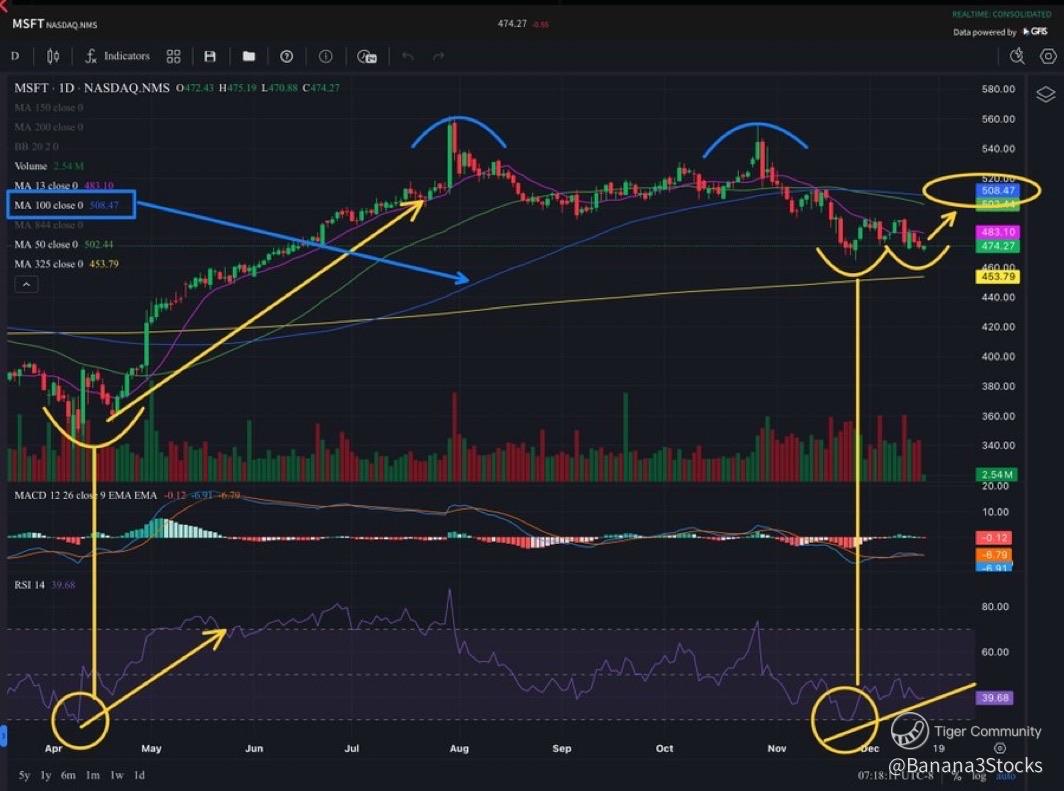Open the four-squares layout templates icon
Viewport: 1064px width, 791px height.
tap(174, 56)
